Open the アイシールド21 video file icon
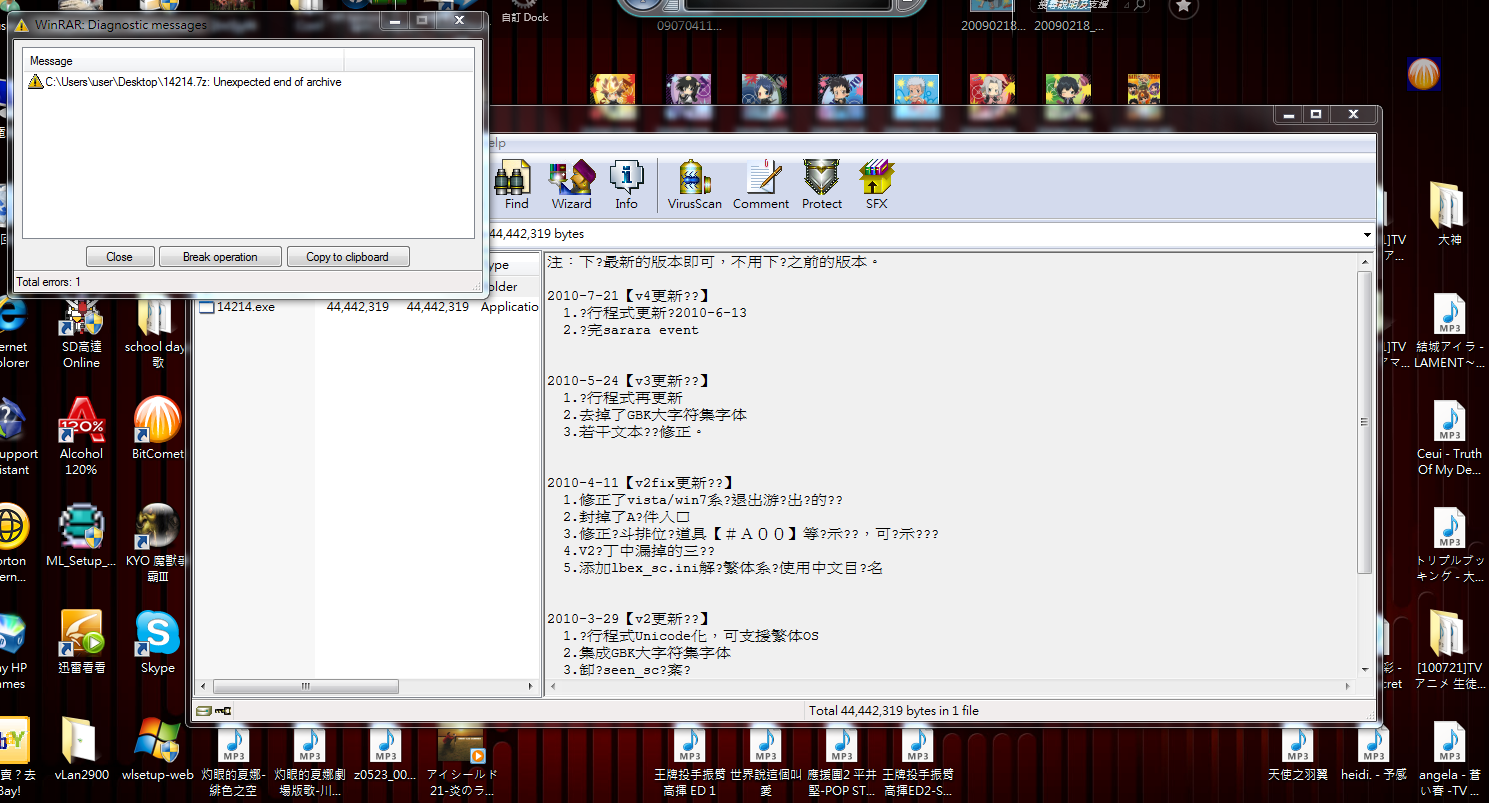Screen dimensions: 1489x803 point(461,760)
